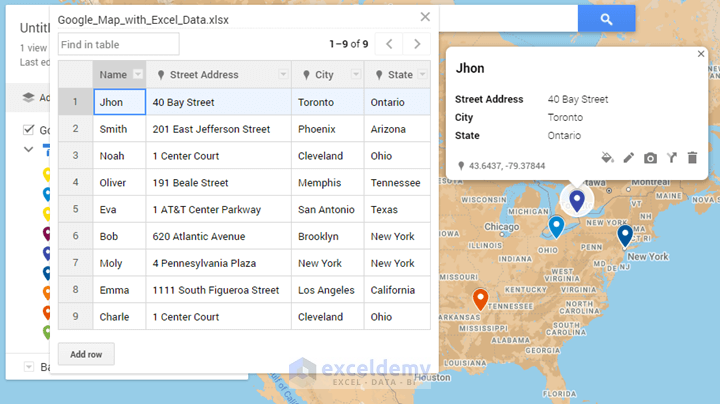Click the Texas state cell
This screenshot has height=404, width=720.
point(397,209)
